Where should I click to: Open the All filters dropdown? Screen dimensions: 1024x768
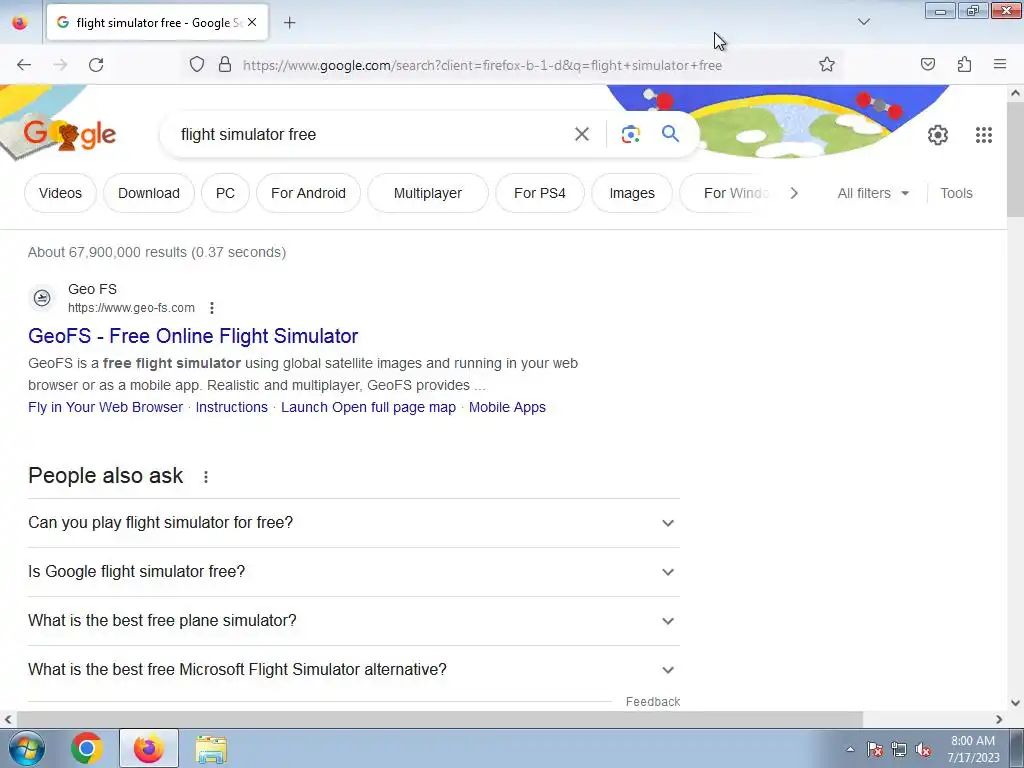pyautogui.click(x=873, y=193)
